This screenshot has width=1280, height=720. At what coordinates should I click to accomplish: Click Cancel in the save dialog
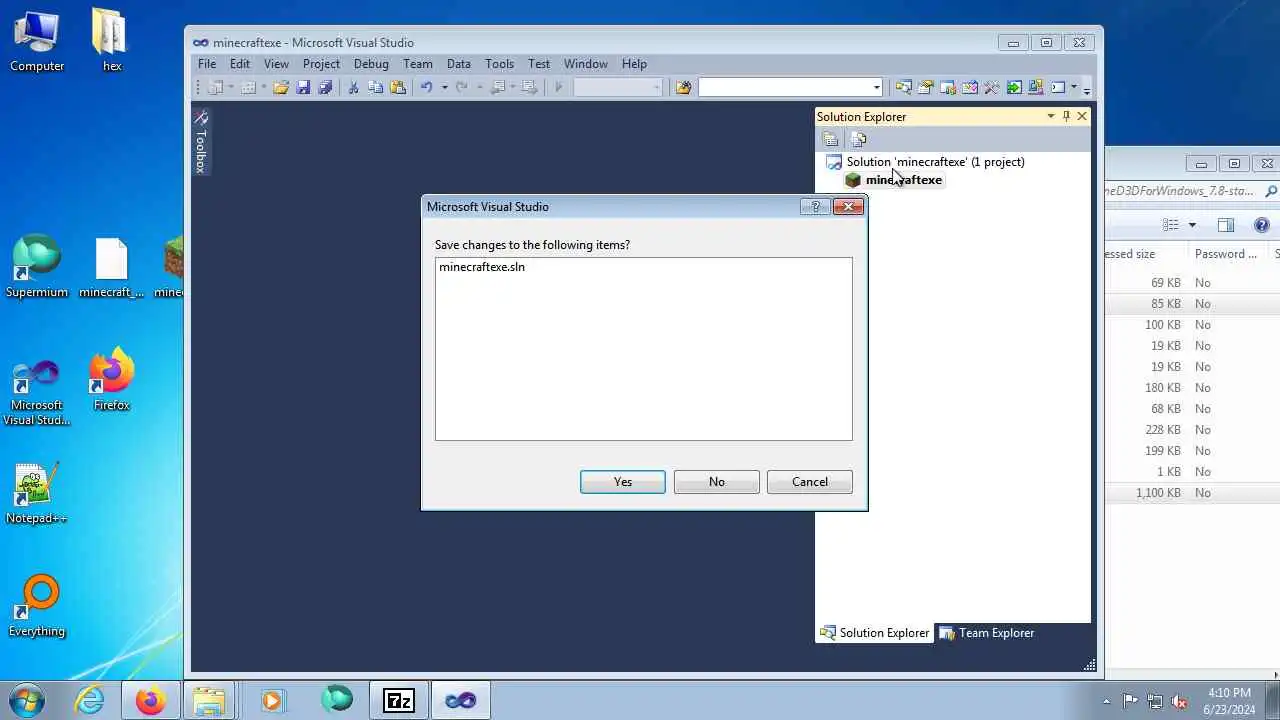[810, 482]
